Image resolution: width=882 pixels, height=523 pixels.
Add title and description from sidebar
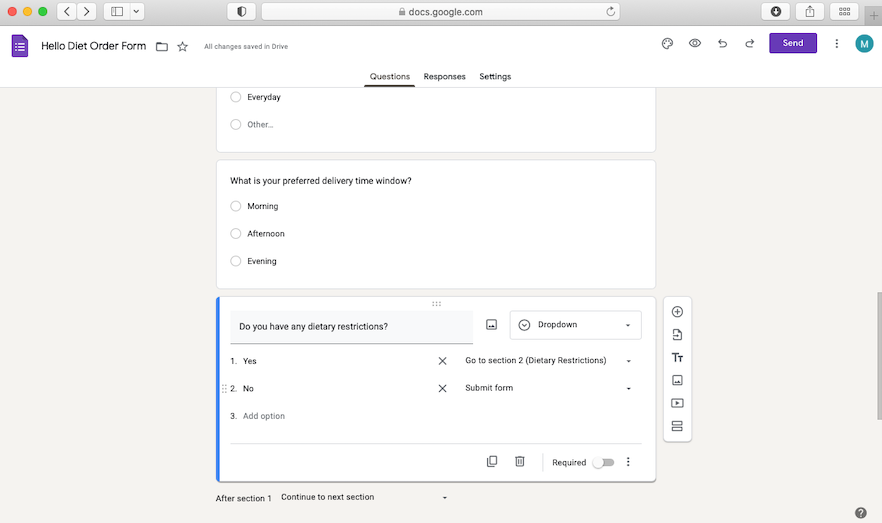click(x=677, y=358)
